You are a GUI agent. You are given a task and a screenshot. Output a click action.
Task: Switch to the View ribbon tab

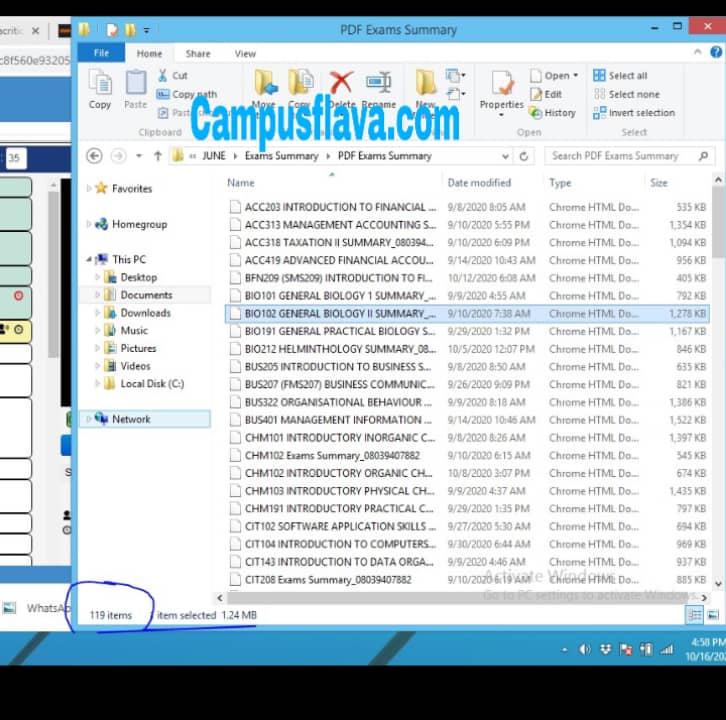(245, 54)
